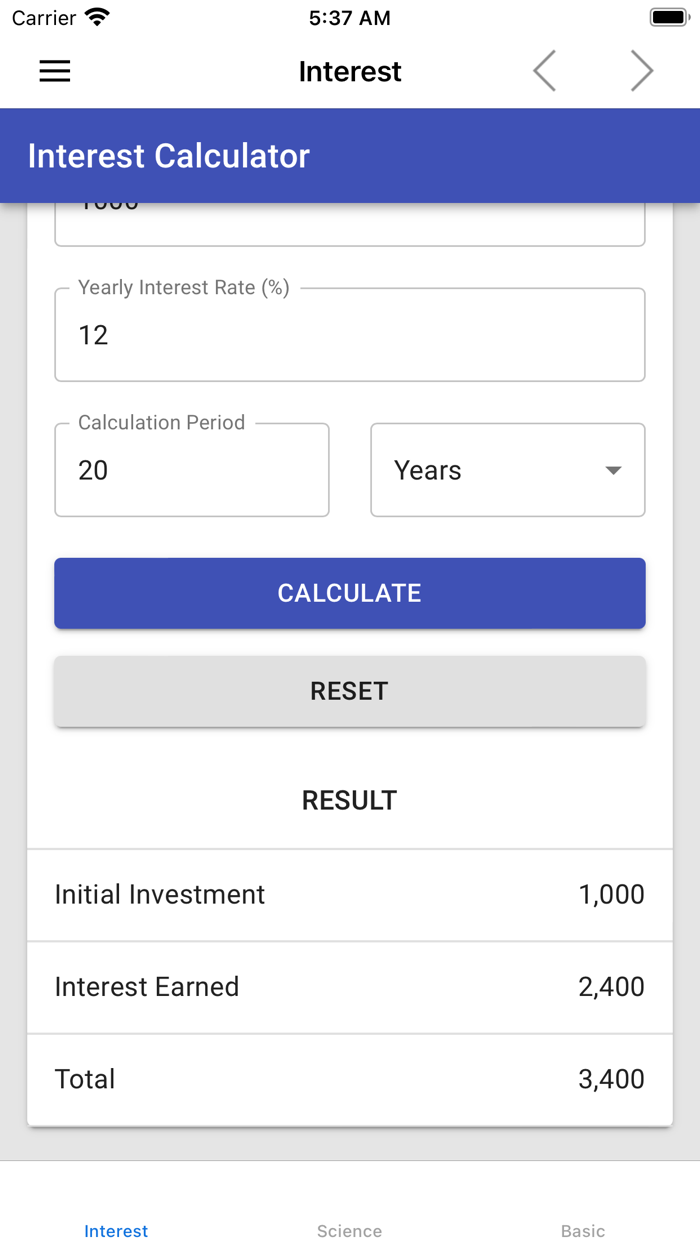Screen dimensions: 700x1244
Task: Switch to the Science calculator tab
Action: (x=349, y=1231)
